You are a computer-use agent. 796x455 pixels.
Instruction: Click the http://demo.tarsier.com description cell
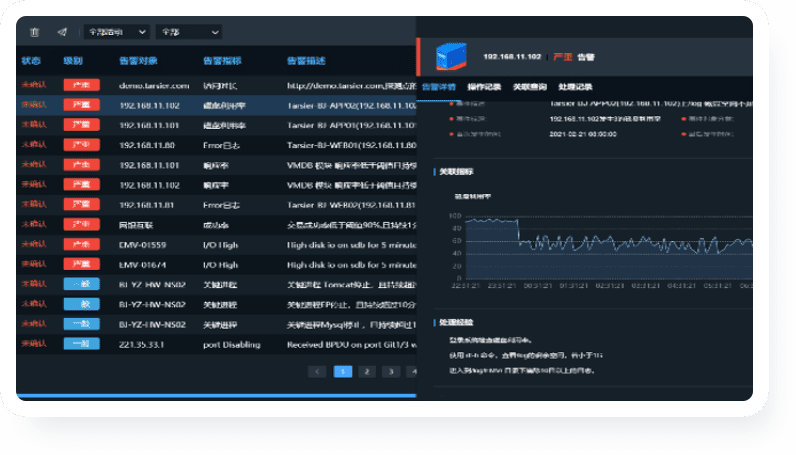351,85
